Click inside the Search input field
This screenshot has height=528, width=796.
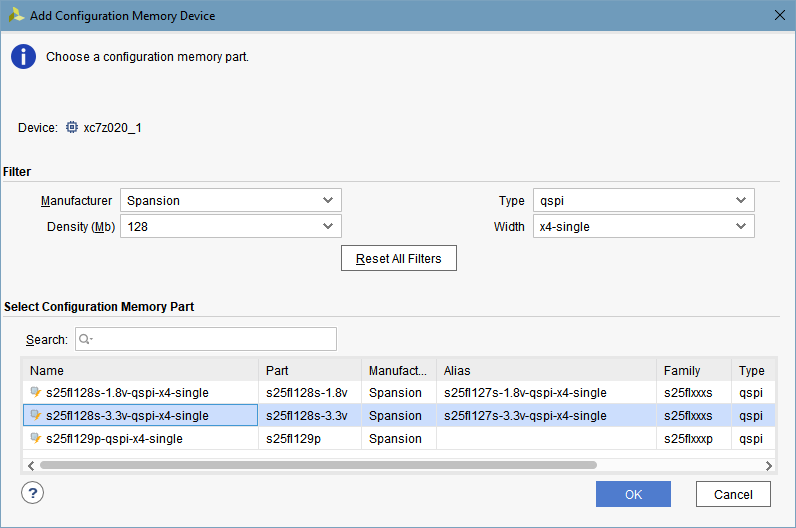(210, 340)
